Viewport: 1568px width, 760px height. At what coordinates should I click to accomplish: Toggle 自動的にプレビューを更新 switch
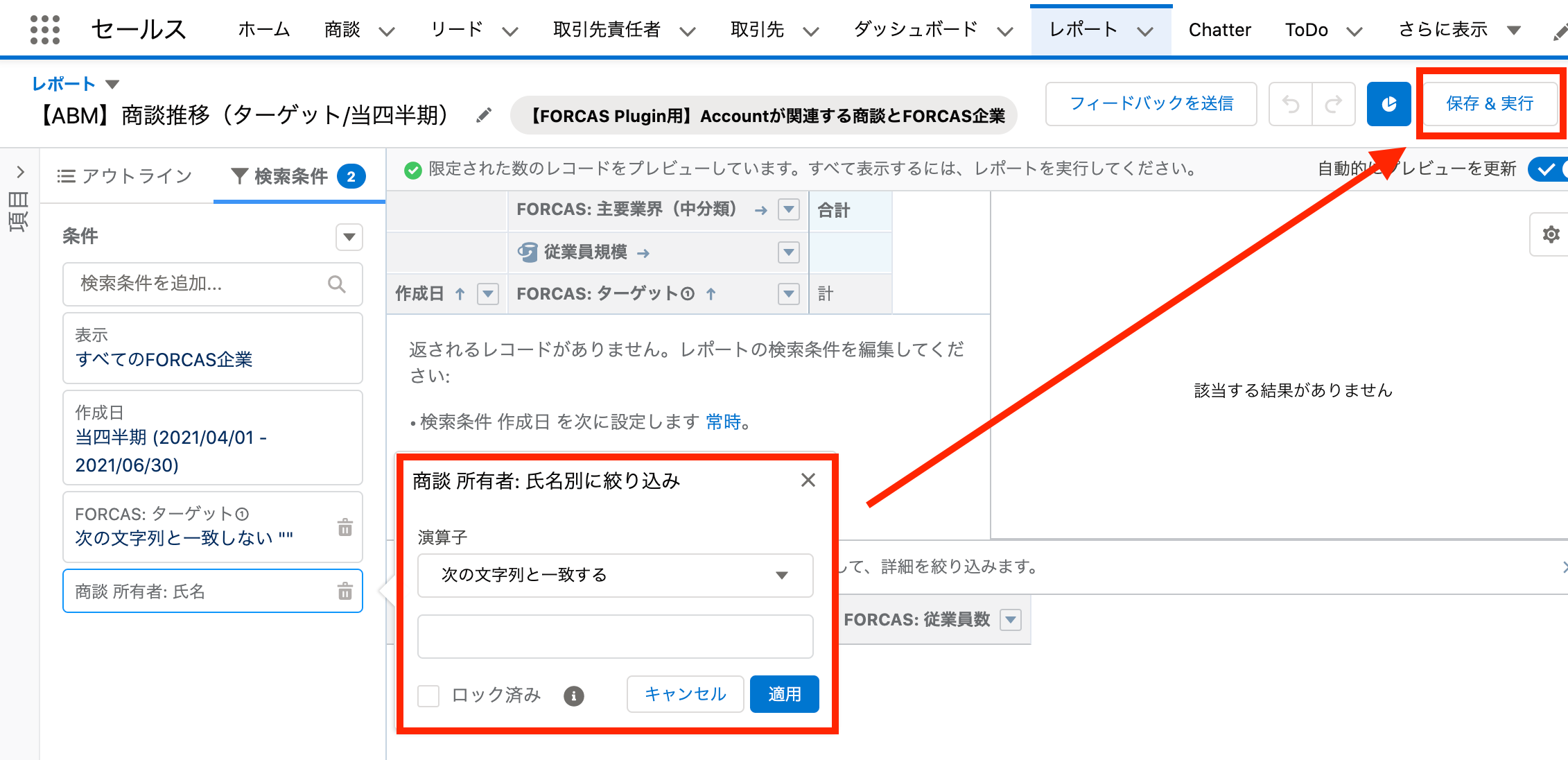tap(1549, 169)
